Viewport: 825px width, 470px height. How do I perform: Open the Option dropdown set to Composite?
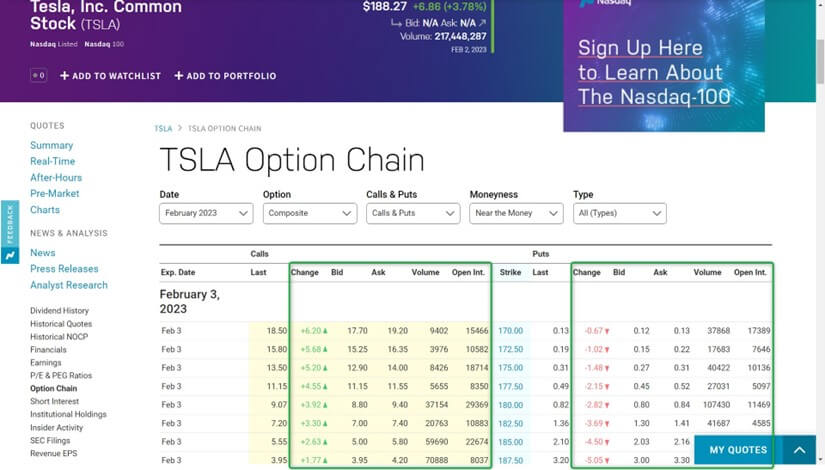point(309,213)
